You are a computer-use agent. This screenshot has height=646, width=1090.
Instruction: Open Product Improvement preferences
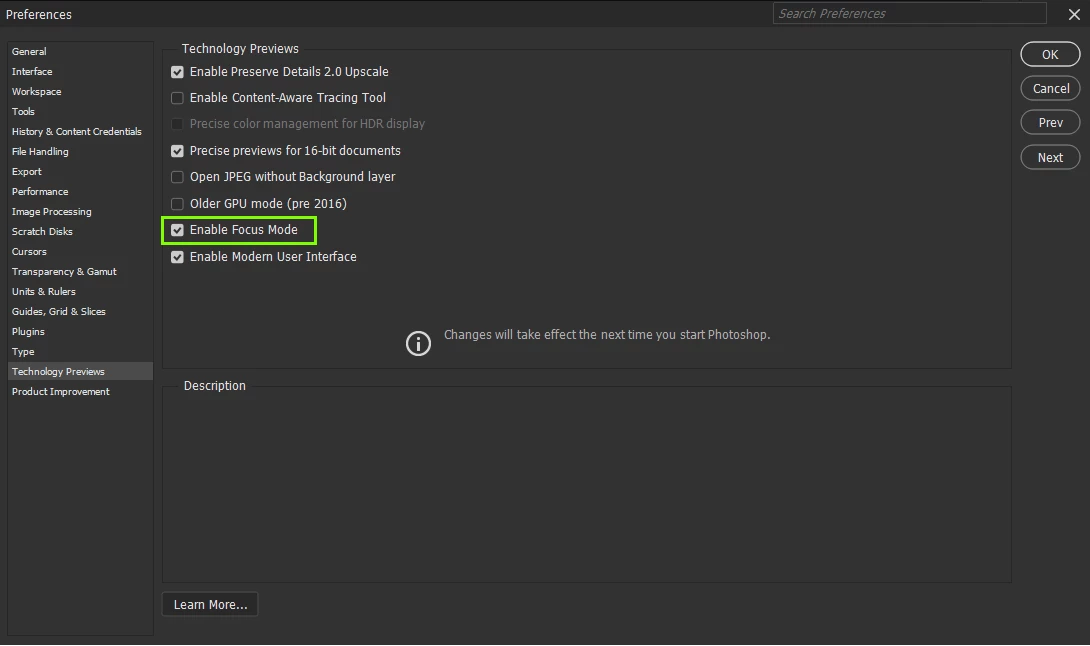click(x=60, y=391)
